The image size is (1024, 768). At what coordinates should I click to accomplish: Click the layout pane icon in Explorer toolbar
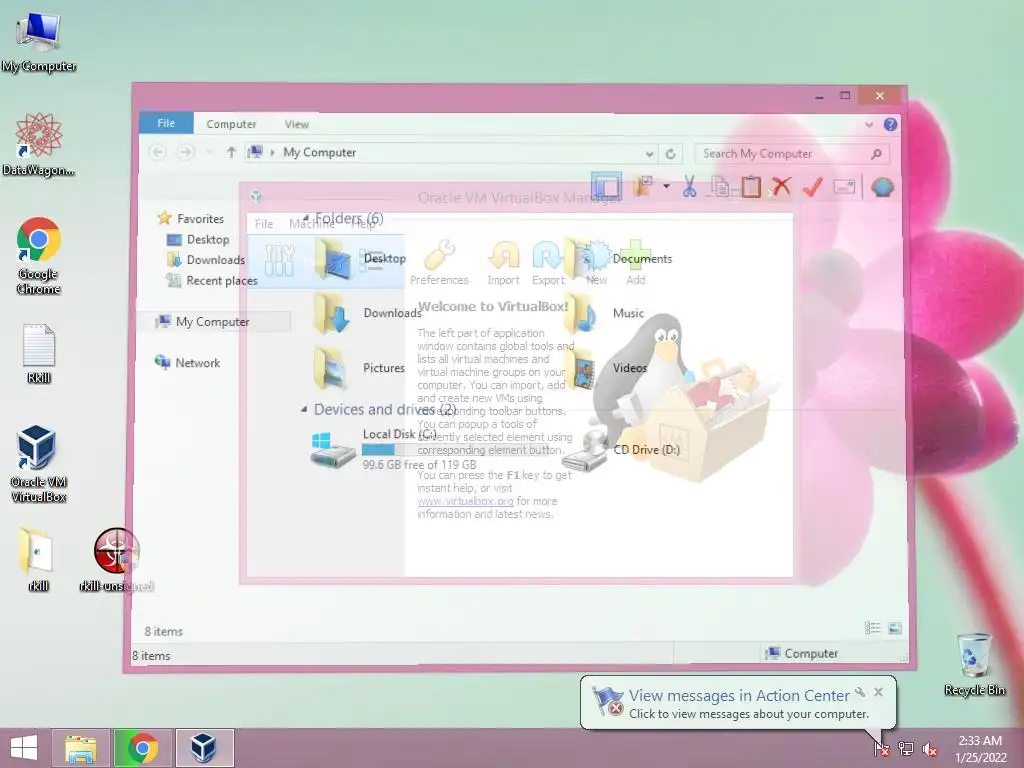606,187
